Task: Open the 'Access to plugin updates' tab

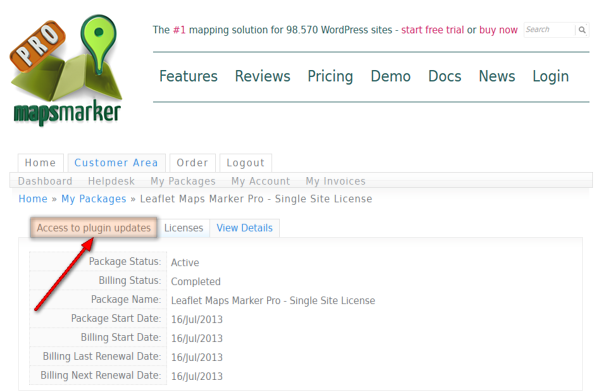Action: coord(94,228)
